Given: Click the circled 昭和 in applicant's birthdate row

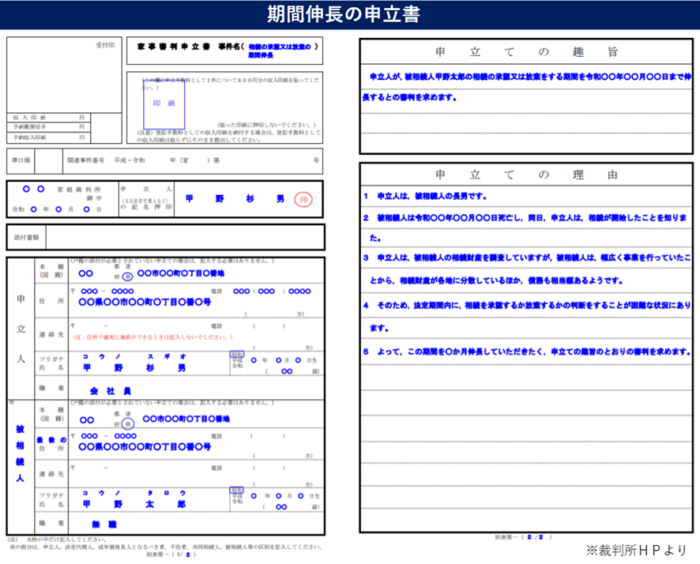Looking at the screenshot, I should click(237, 354).
